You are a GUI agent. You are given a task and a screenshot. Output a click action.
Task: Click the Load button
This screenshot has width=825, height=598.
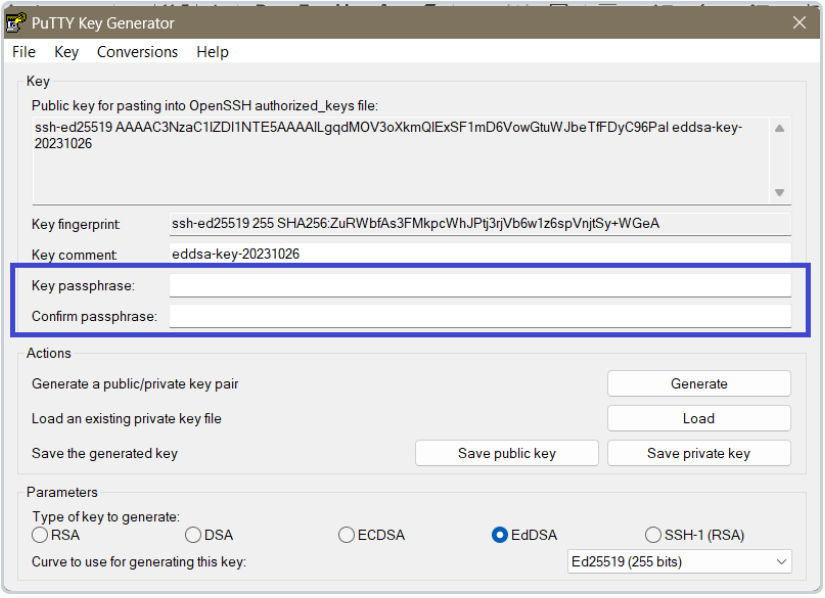tap(699, 418)
